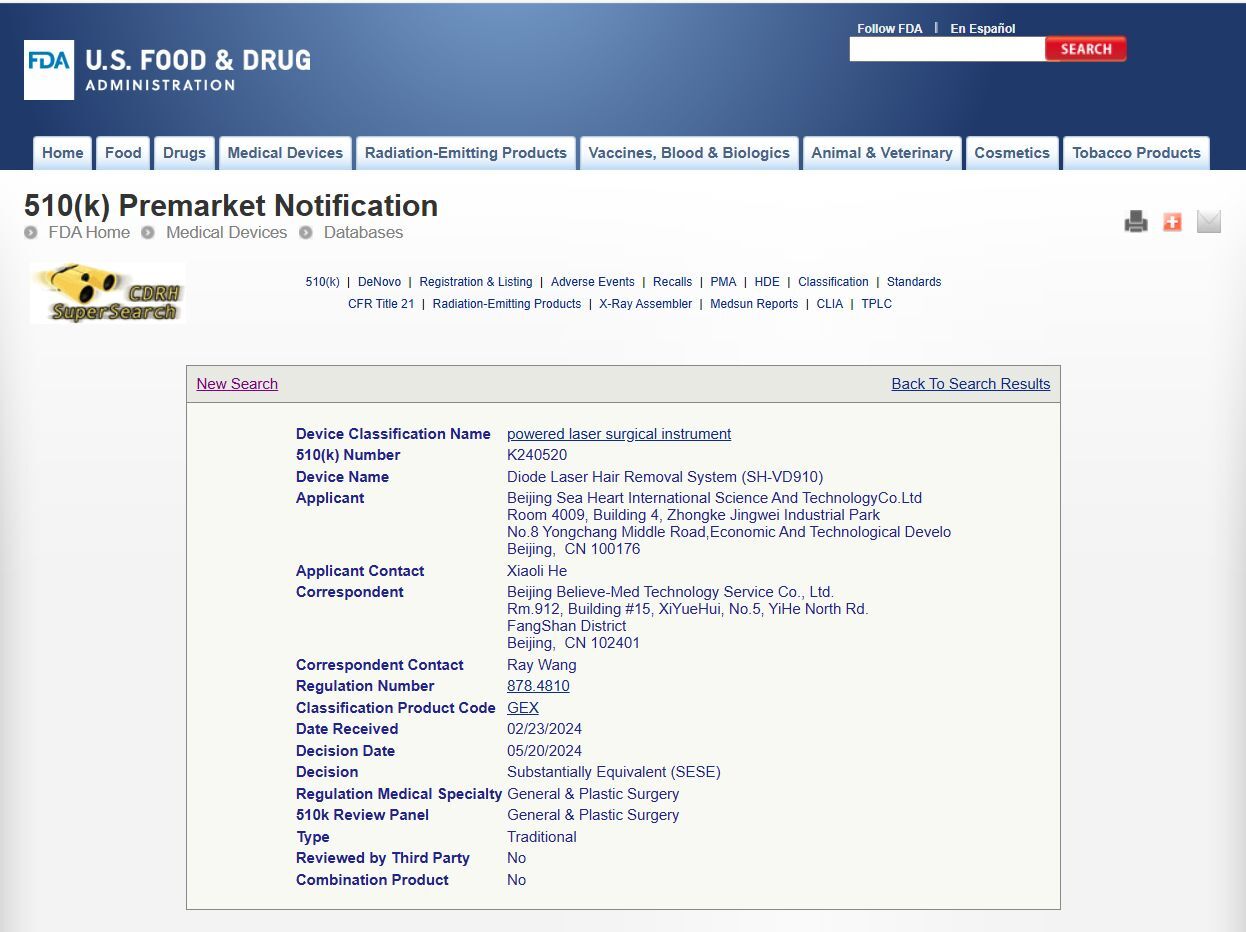Click the New Search link

point(237,384)
